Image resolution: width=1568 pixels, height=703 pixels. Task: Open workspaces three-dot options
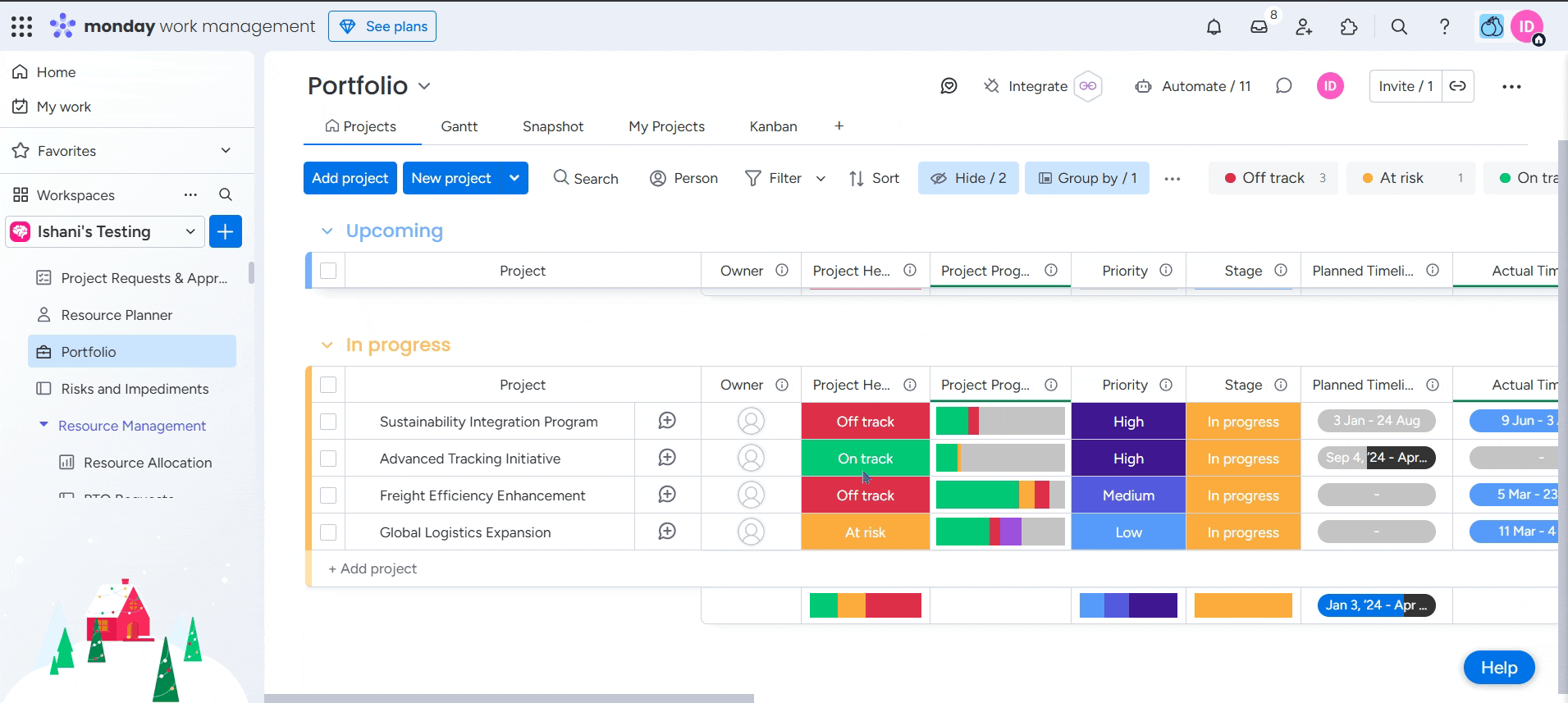[190, 194]
